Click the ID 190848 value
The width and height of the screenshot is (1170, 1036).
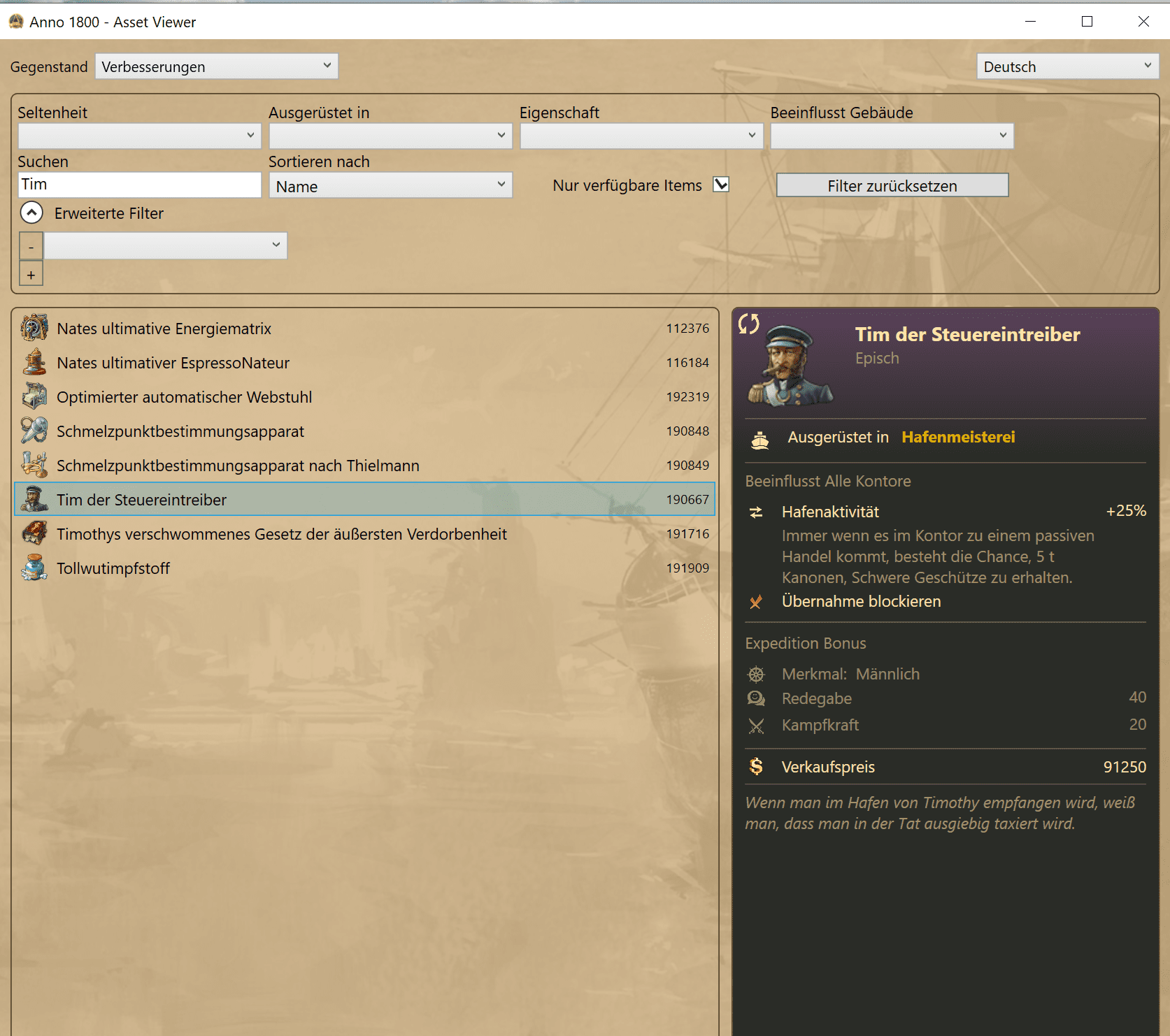tap(687, 431)
